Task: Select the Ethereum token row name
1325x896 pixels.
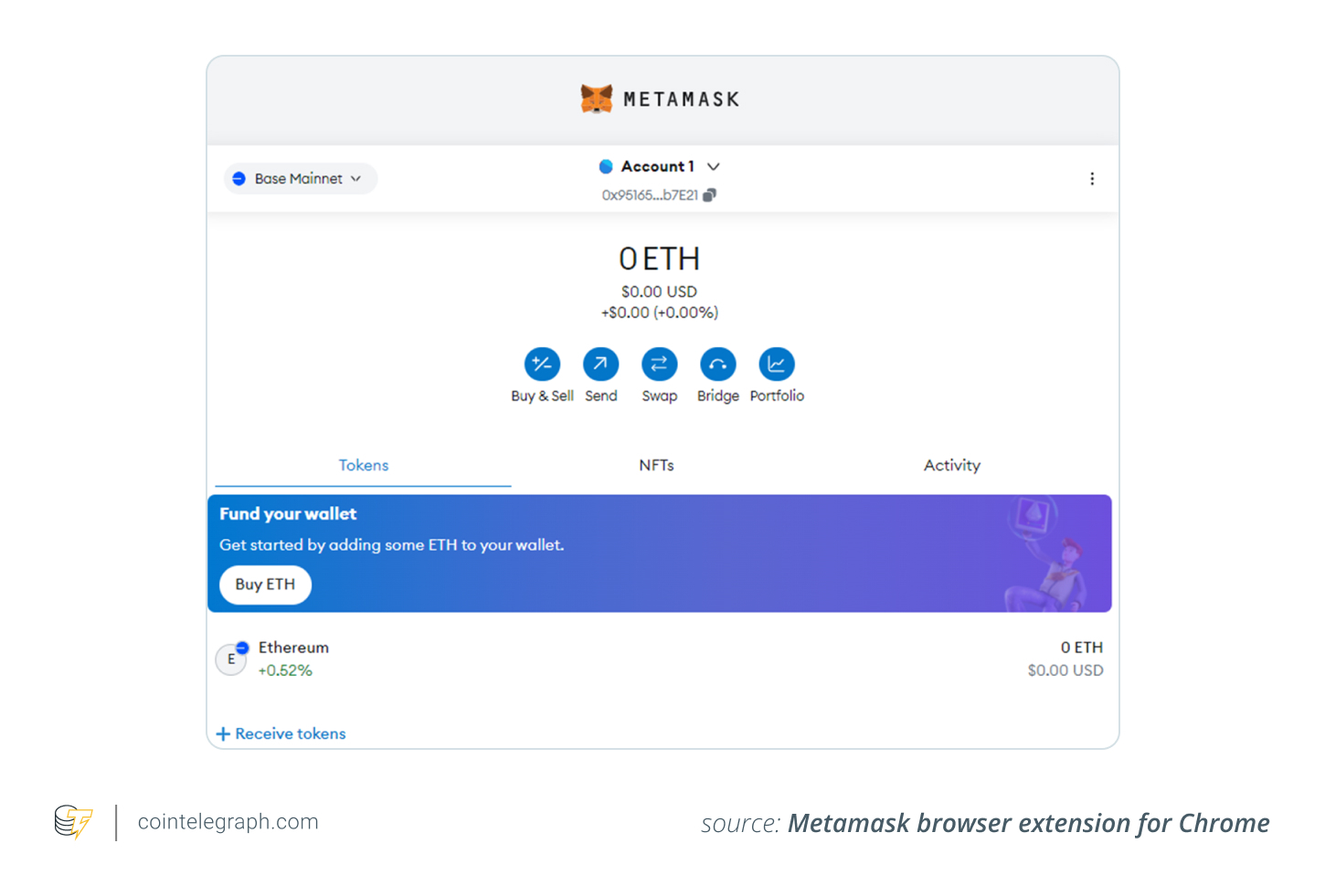Action: pyautogui.click(x=293, y=648)
